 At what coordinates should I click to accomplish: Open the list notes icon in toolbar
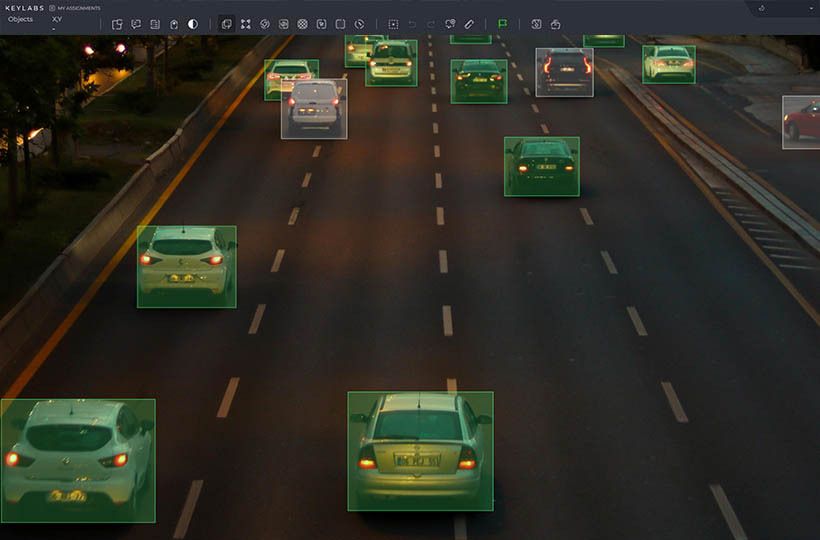coord(155,24)
